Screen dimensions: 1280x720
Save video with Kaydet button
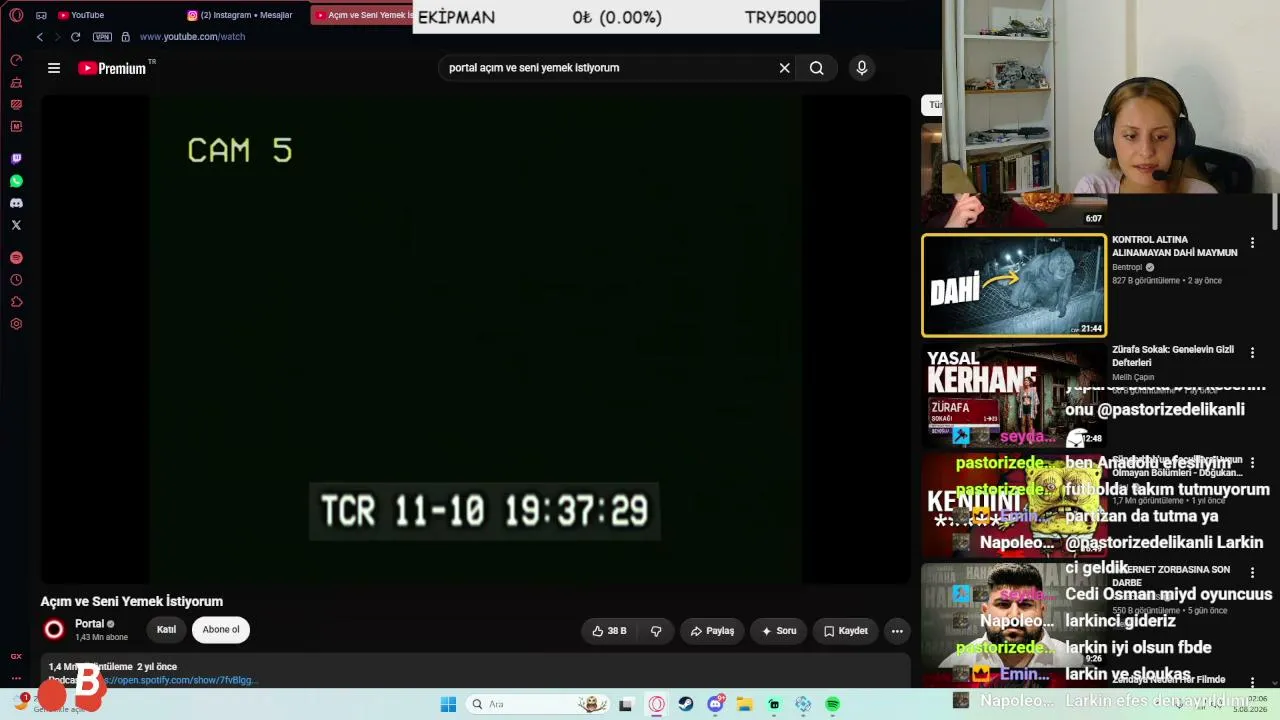coord(845,631)
